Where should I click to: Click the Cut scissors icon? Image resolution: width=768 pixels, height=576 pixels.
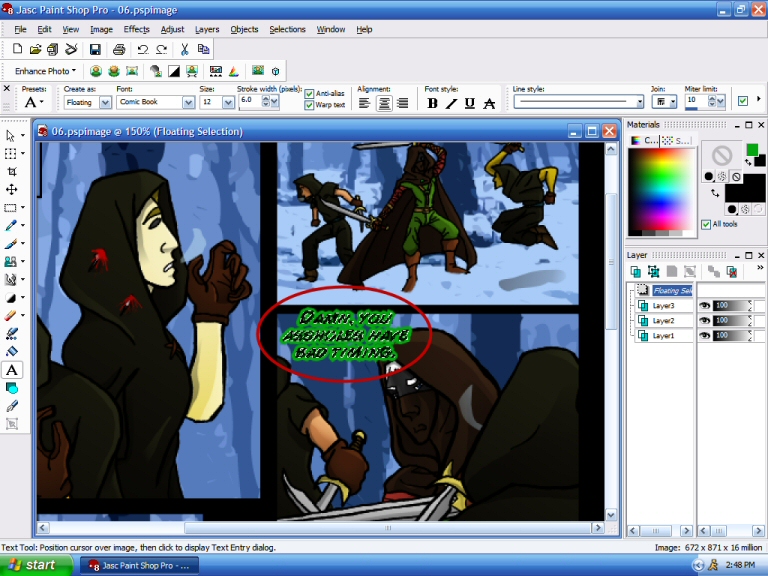point(185,49)
